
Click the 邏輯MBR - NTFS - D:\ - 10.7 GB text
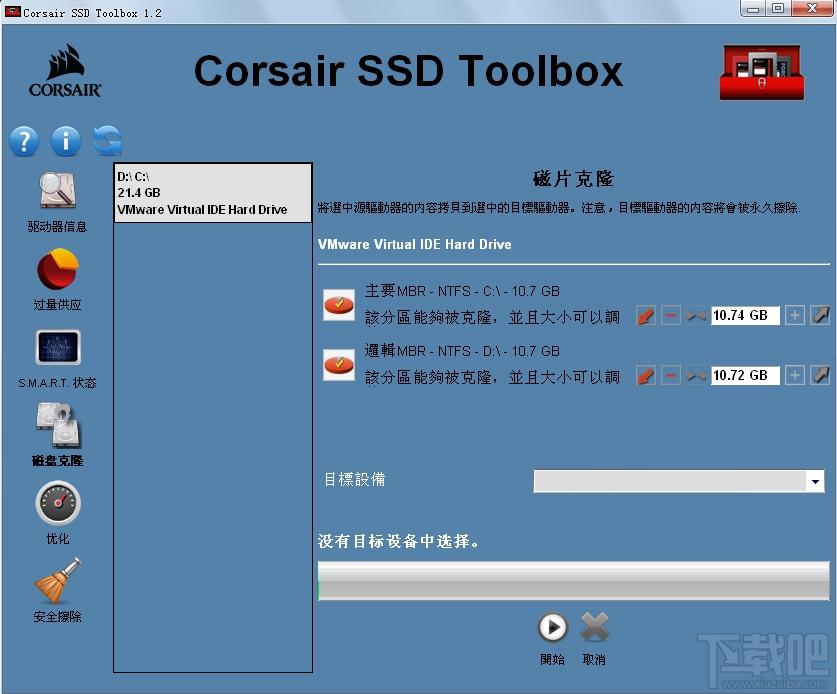click(x=462, y=351)
